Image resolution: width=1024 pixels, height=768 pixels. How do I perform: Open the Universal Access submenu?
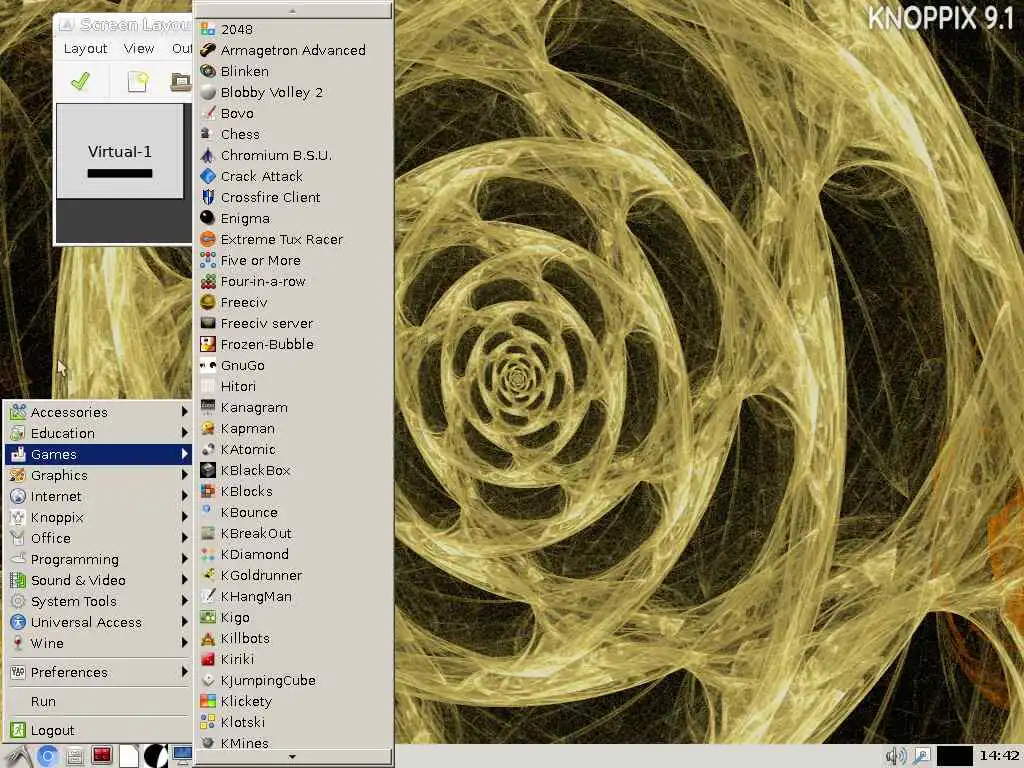click(x=98, y=622)
